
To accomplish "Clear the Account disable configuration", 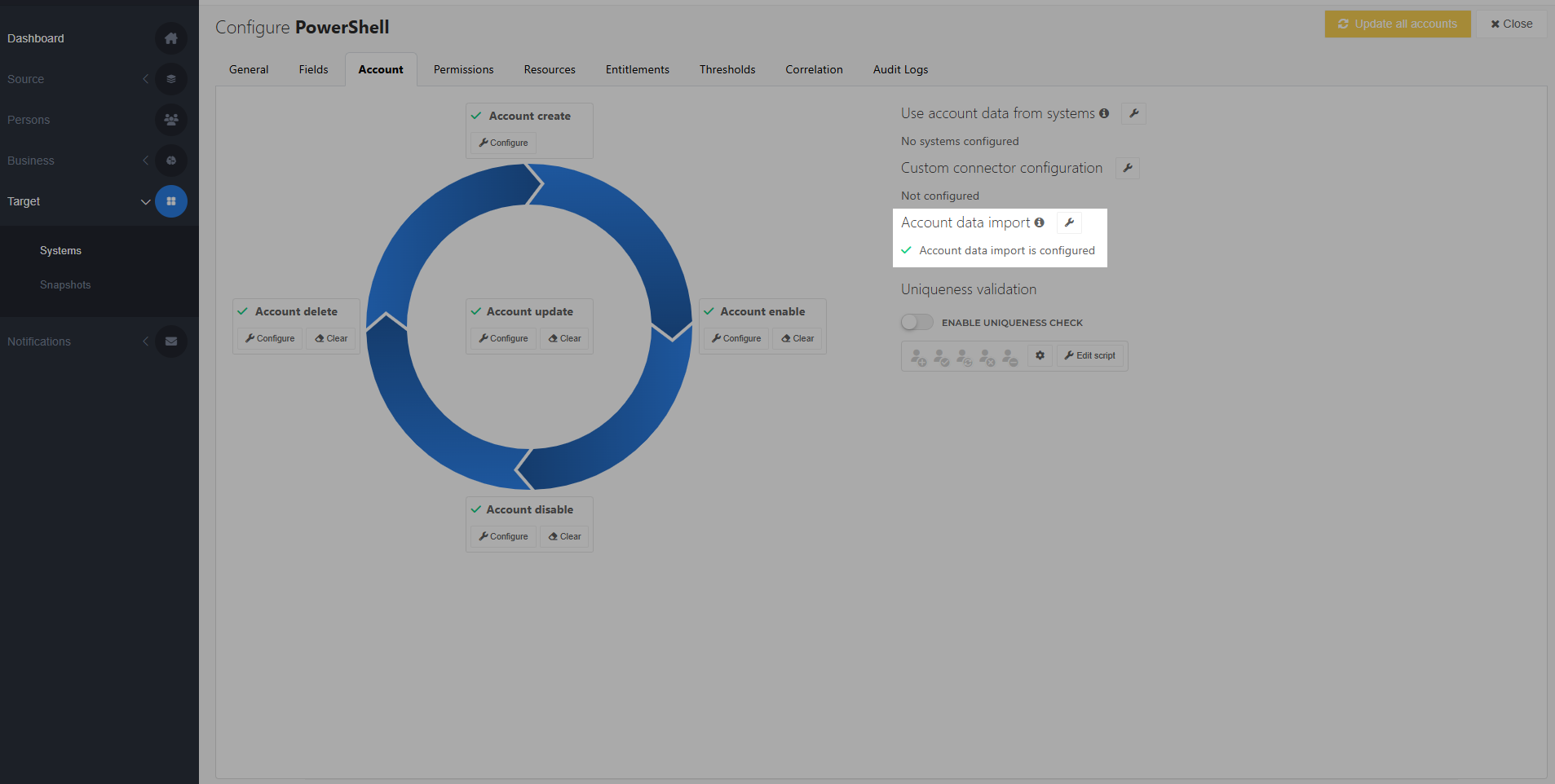I will coord(564,536).
